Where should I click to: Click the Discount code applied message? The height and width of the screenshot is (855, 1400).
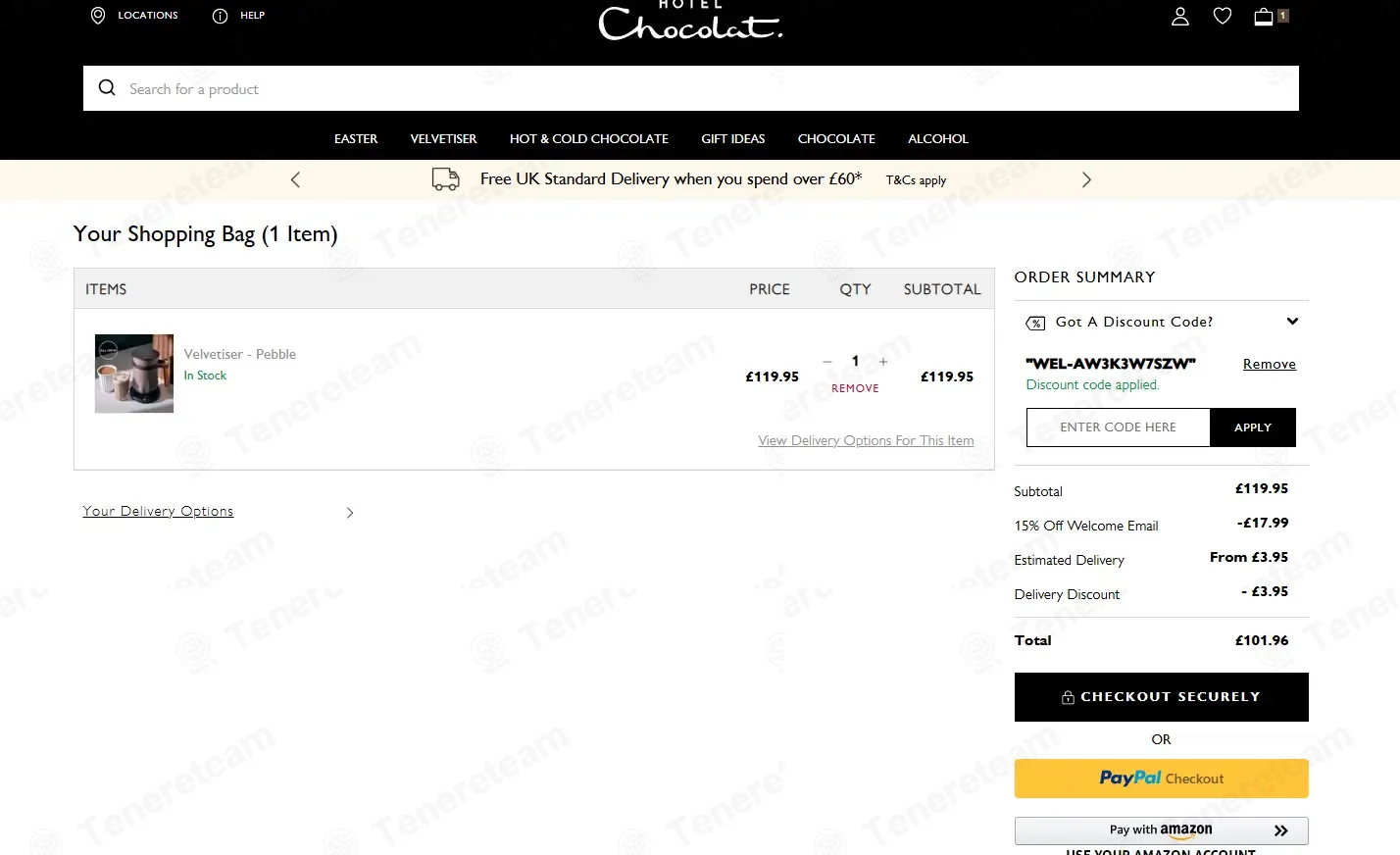coord(1092,385)
